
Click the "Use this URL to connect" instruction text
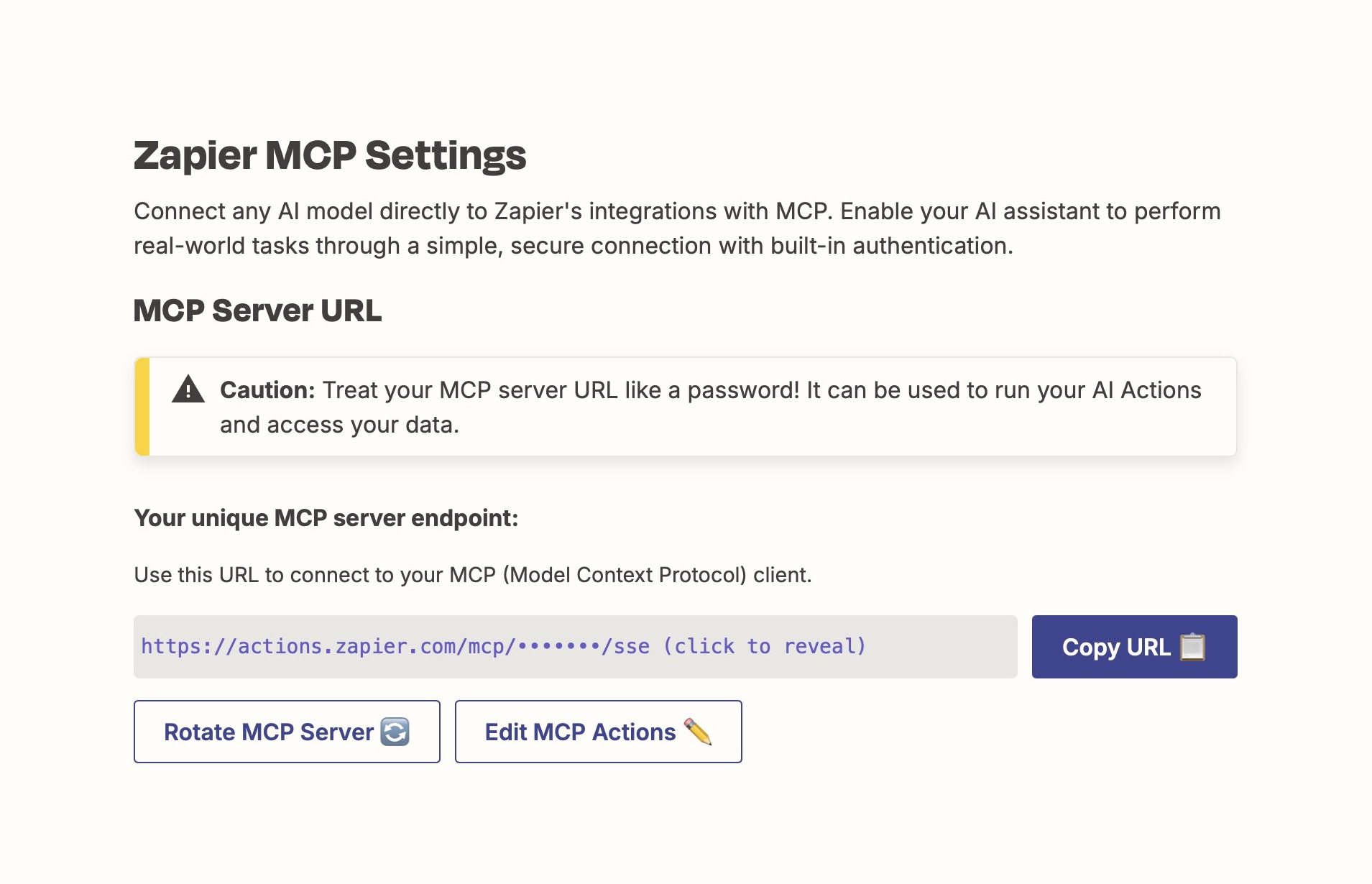(472, 575)
